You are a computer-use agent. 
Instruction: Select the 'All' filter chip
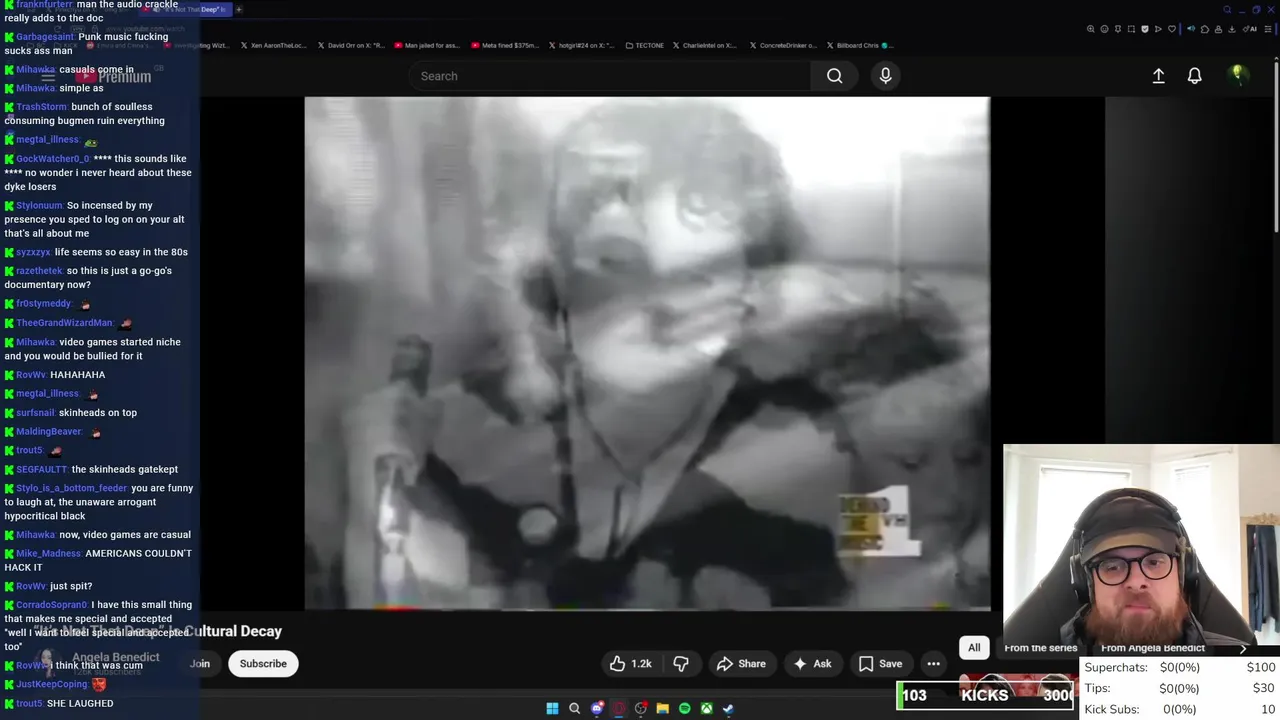(x=974, y=648)
